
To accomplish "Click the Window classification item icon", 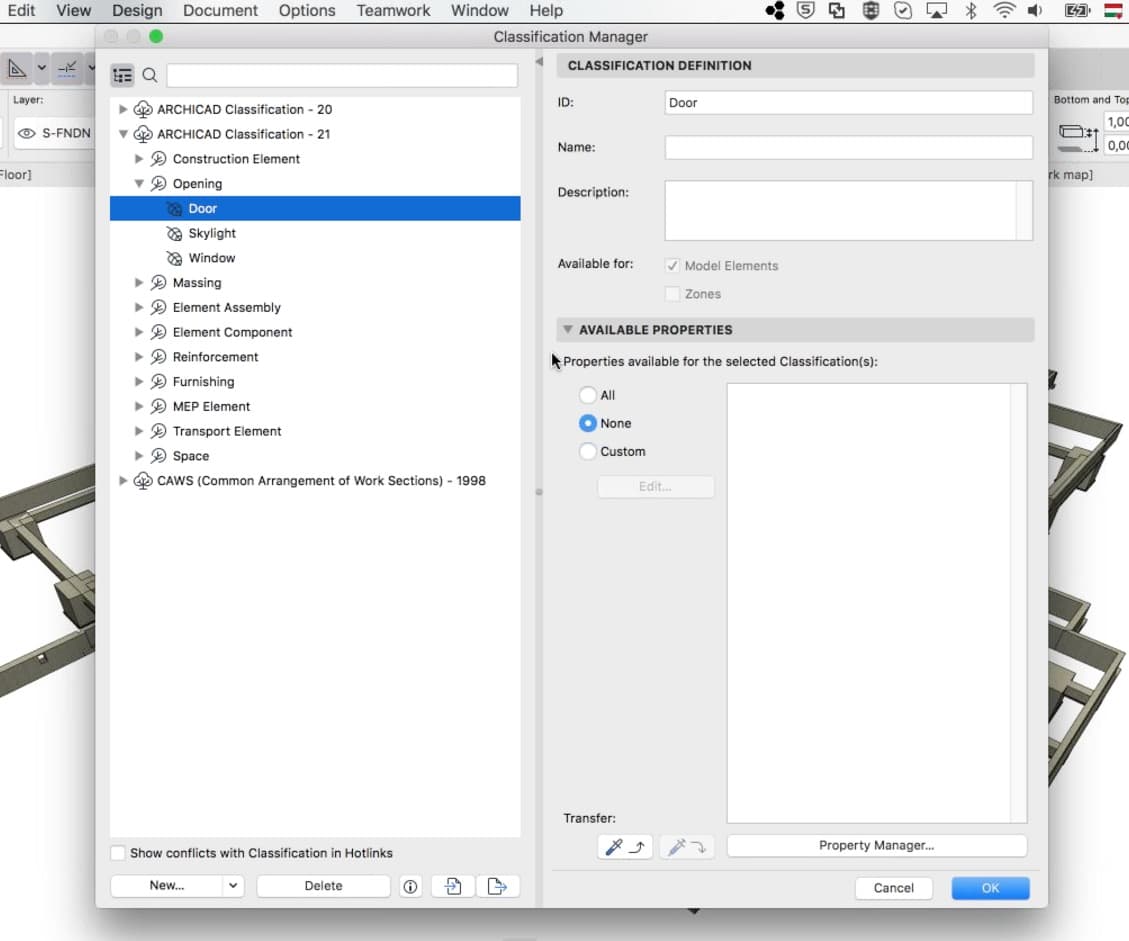I will 174,258.
